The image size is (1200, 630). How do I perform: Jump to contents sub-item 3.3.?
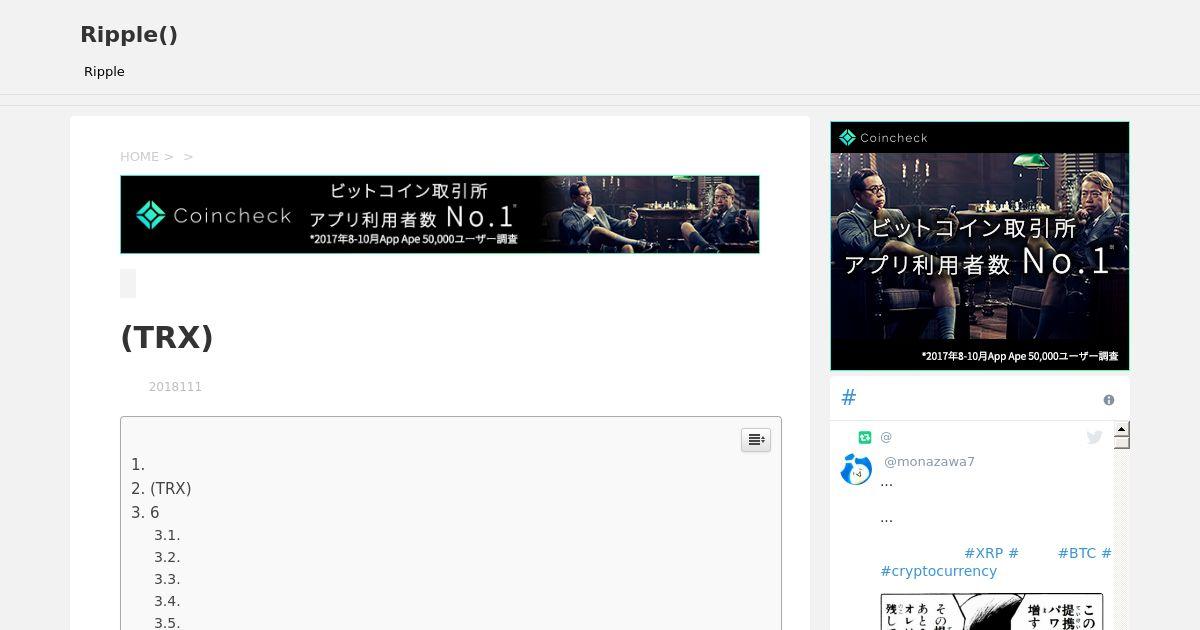[167, 579]
